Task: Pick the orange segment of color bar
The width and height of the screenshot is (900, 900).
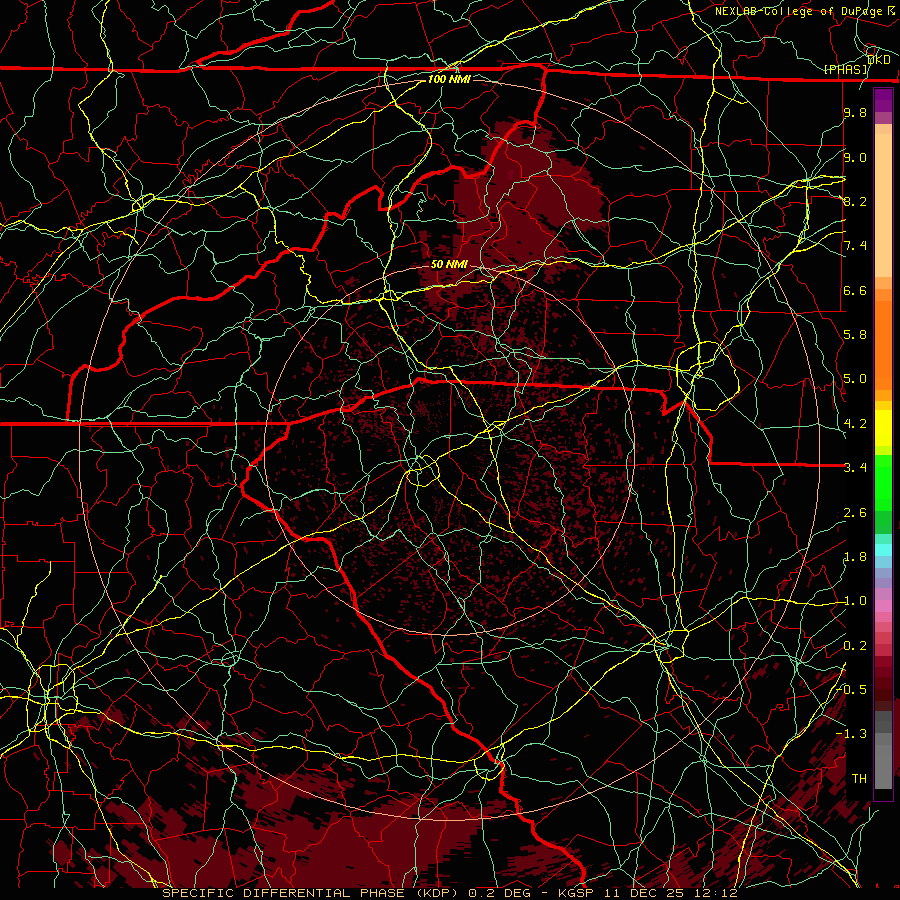Action: (x=883, y=344)
